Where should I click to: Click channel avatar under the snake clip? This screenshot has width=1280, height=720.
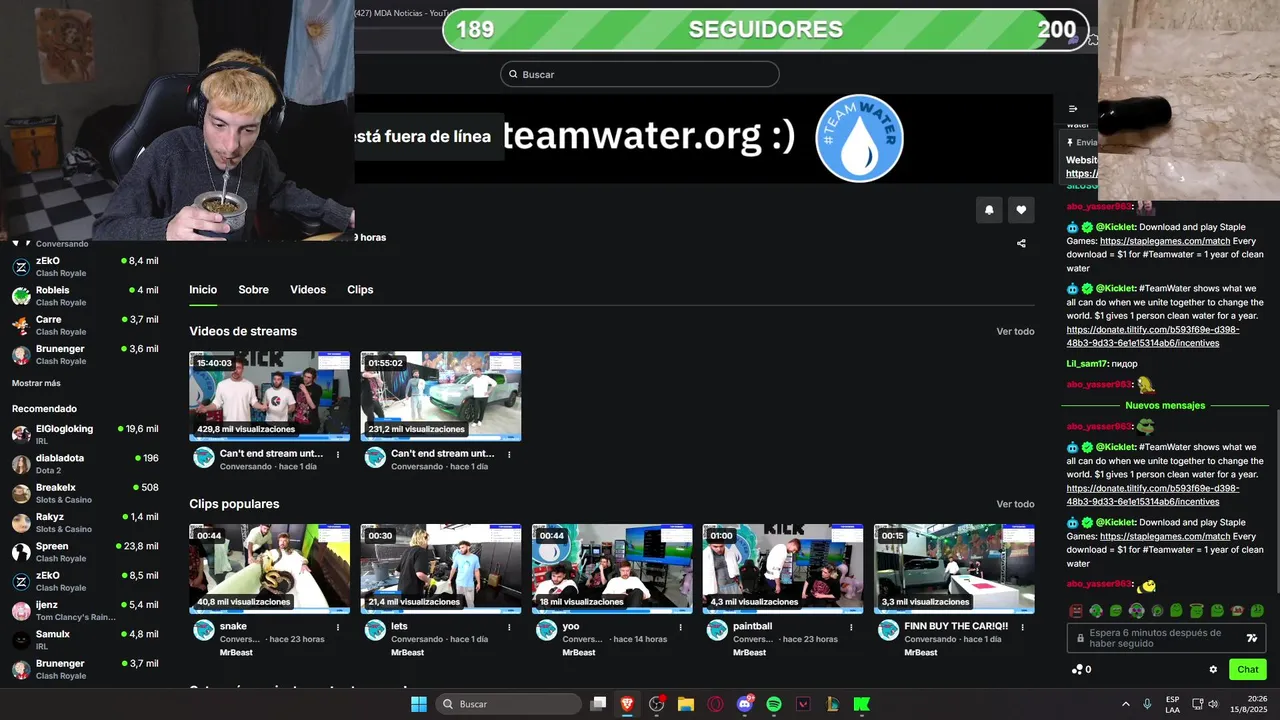point(204,630)
